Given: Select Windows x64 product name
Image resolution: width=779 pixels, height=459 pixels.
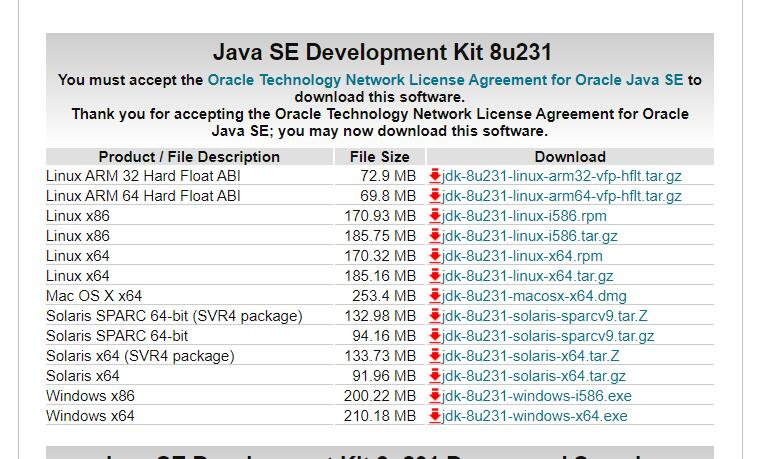Looking at the screenshot, I should point(90,416).
